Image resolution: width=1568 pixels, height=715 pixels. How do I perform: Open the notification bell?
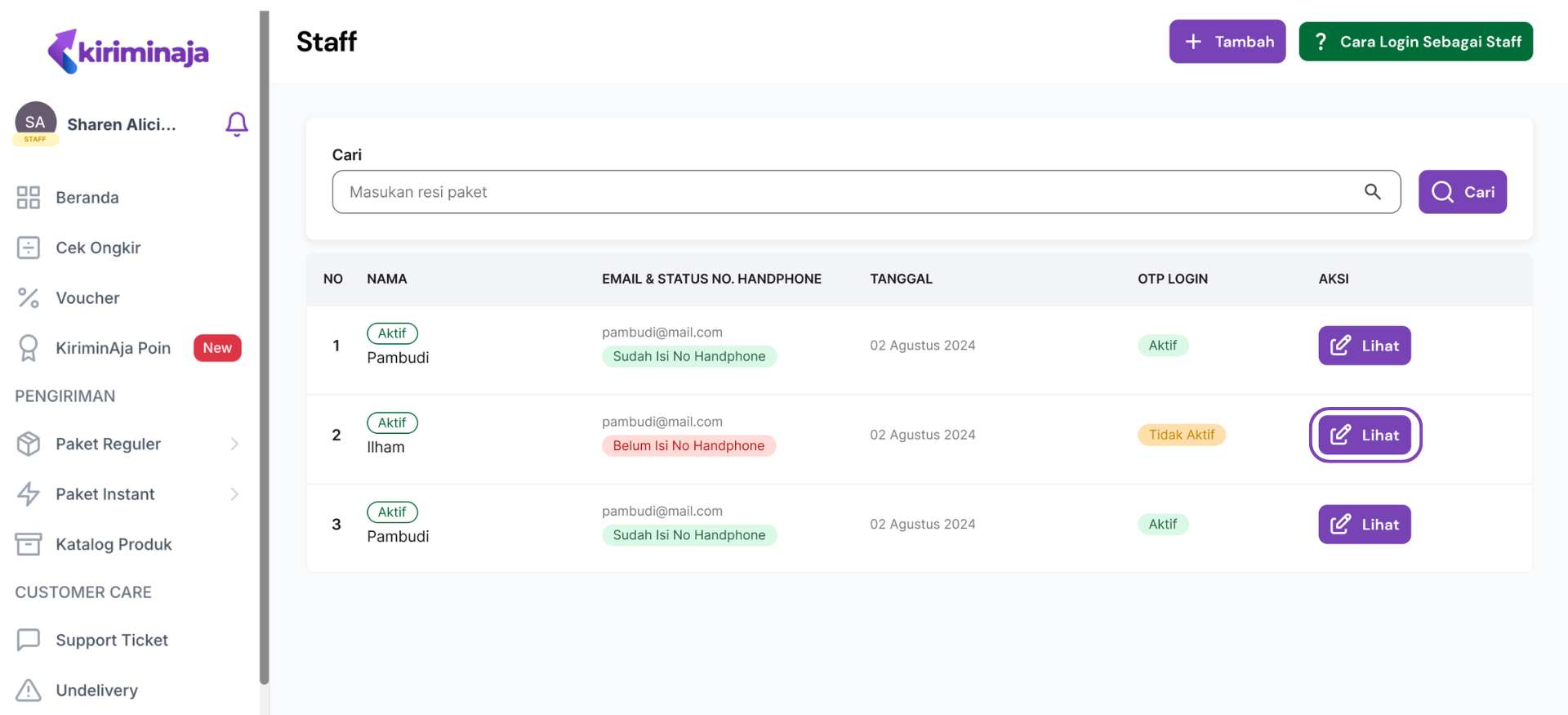click(x=237, y=124)
